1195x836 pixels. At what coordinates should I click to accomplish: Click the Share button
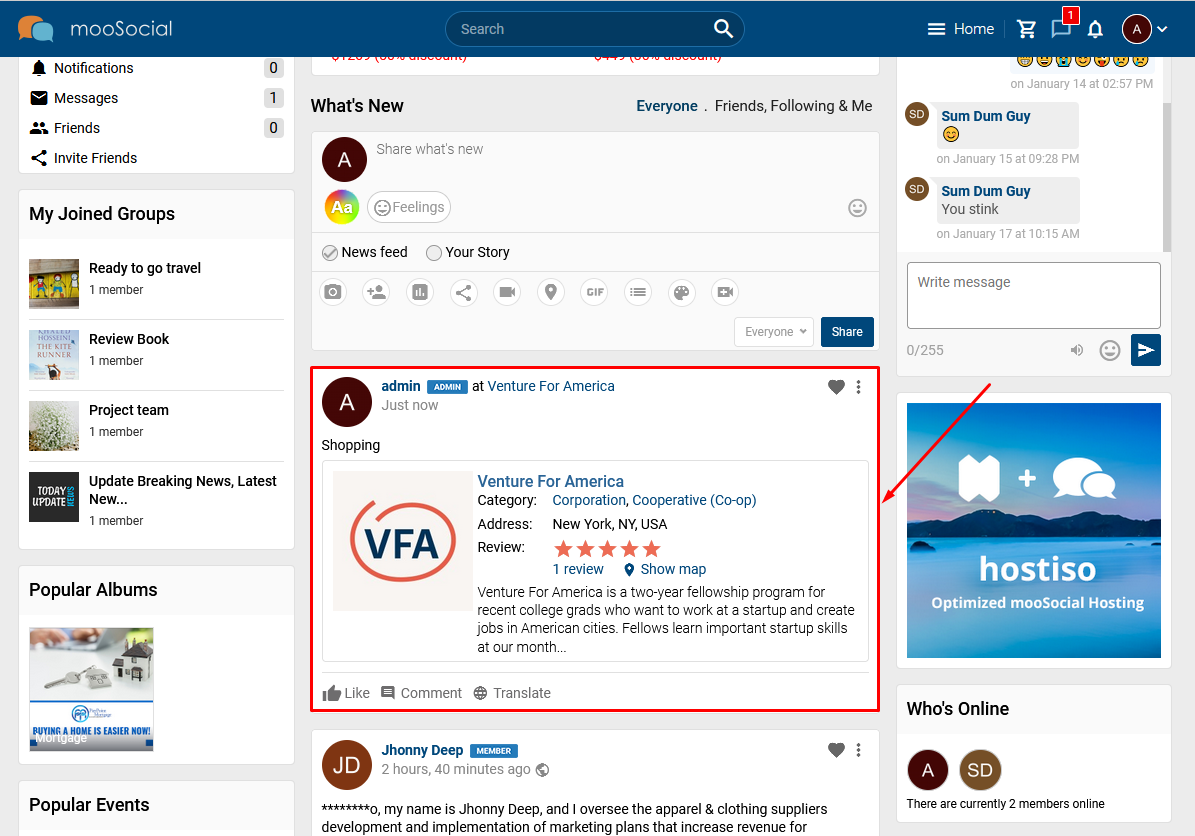pos(847,332)
